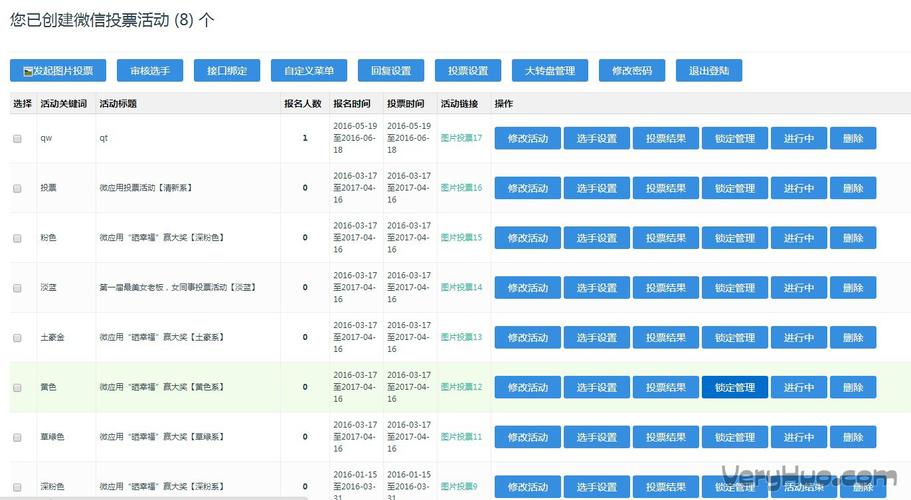The width and height of the screenshot is (911, 500).
Task: Click 进行中 for 粉色 row
Action: (x=799, y=238)
